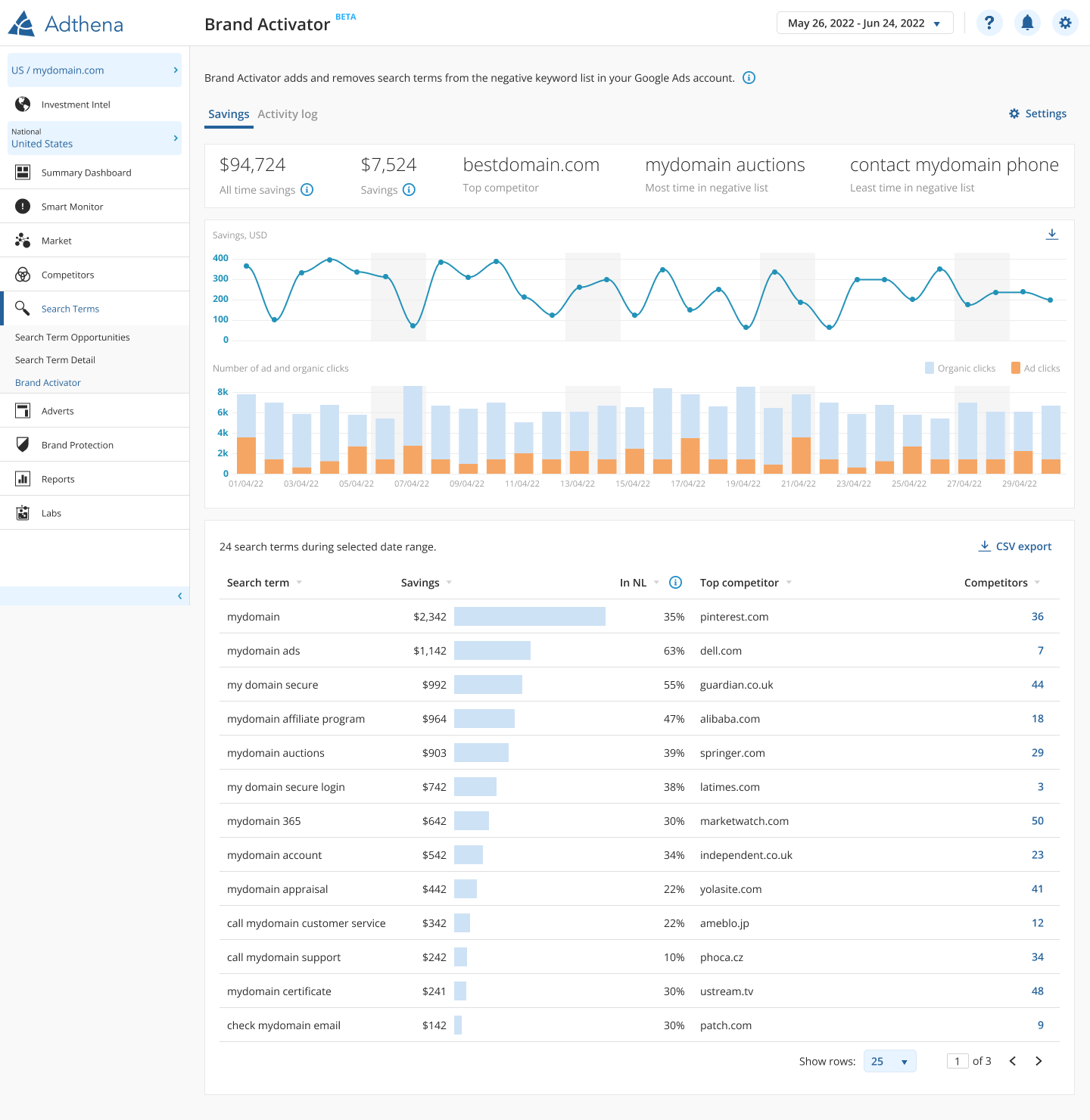Open the gear icon in top header
Viewport: 1090px width, 1120px height.
point(1065,23)
